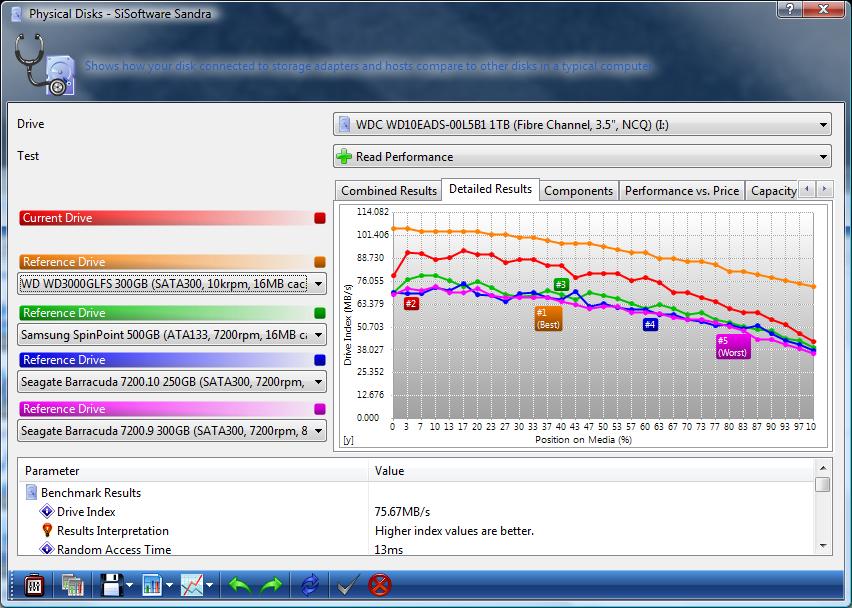Click the #2 red chart label
The width and height of the screenshot is (852, 608).
point(411,303)
